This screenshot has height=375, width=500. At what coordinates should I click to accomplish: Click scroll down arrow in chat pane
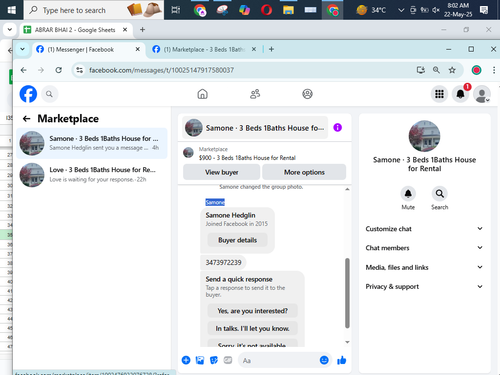(x=347, y=342)
